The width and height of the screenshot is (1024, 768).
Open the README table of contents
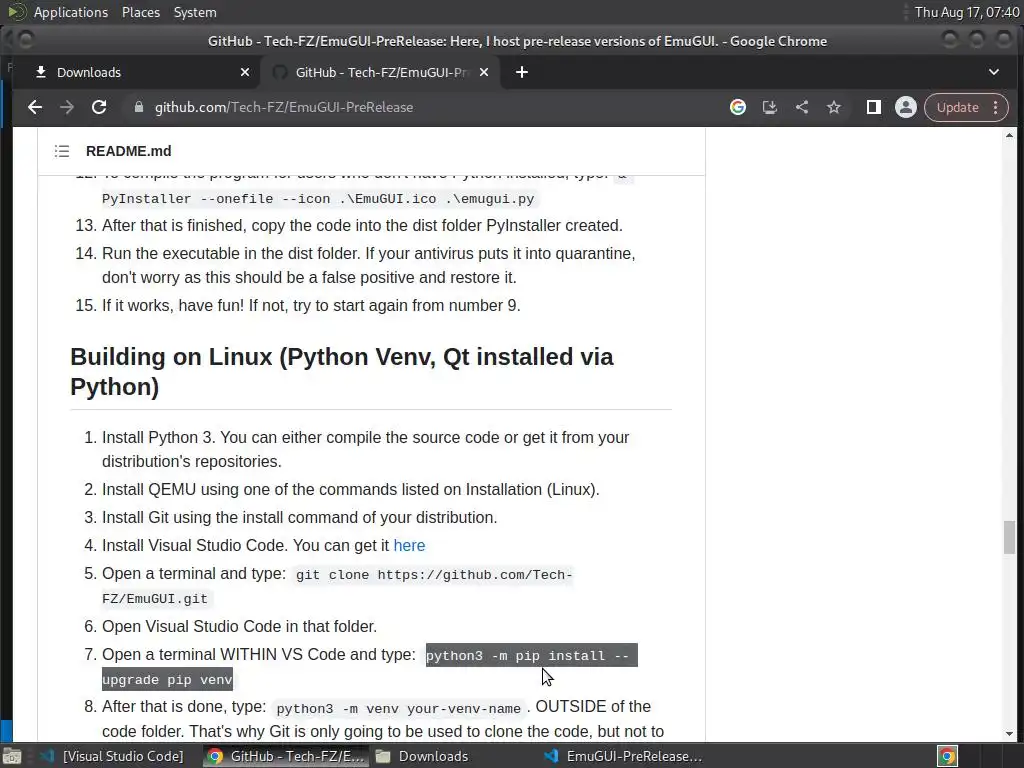point(62,151)
